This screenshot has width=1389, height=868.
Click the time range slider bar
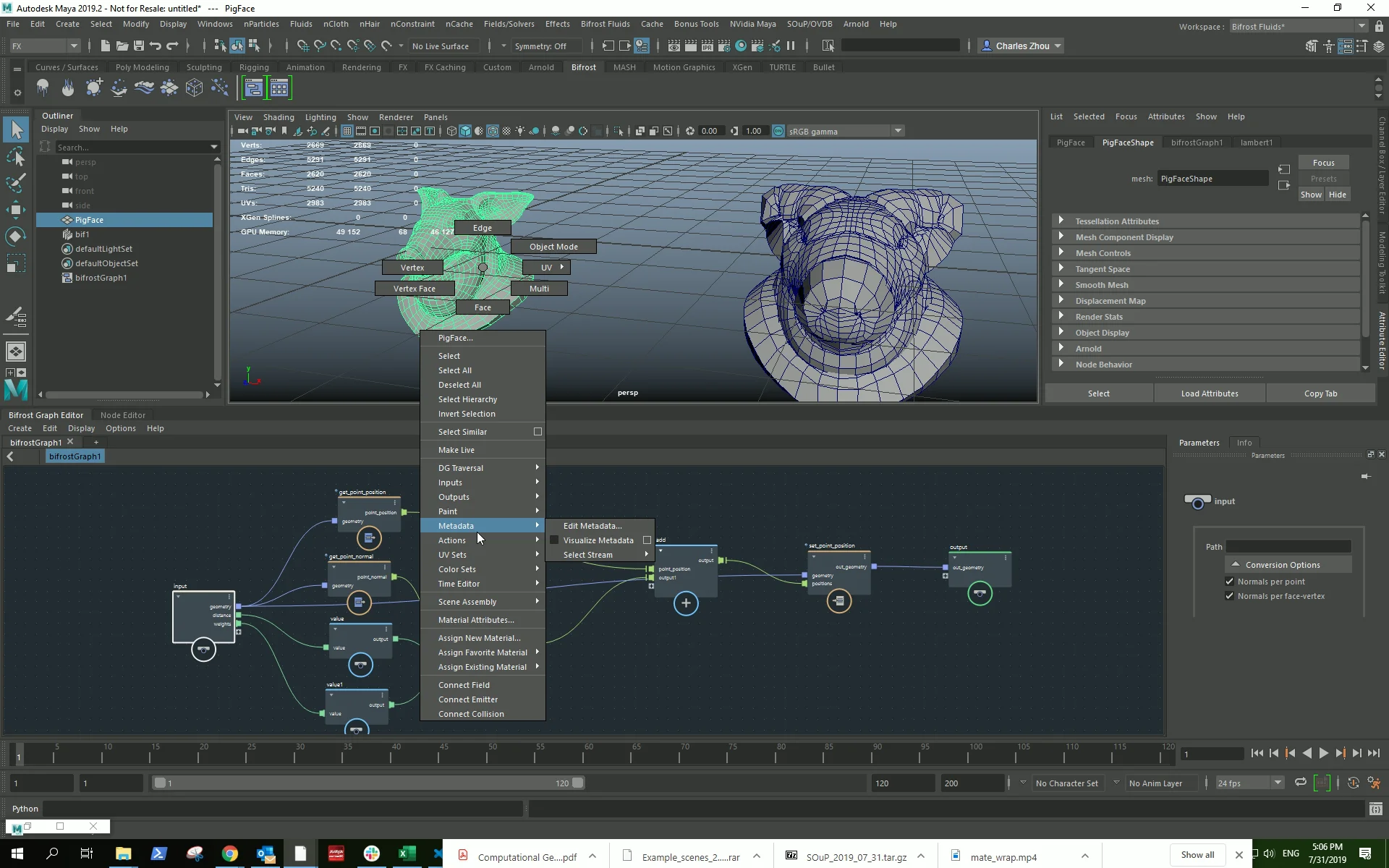pos(369,783)
